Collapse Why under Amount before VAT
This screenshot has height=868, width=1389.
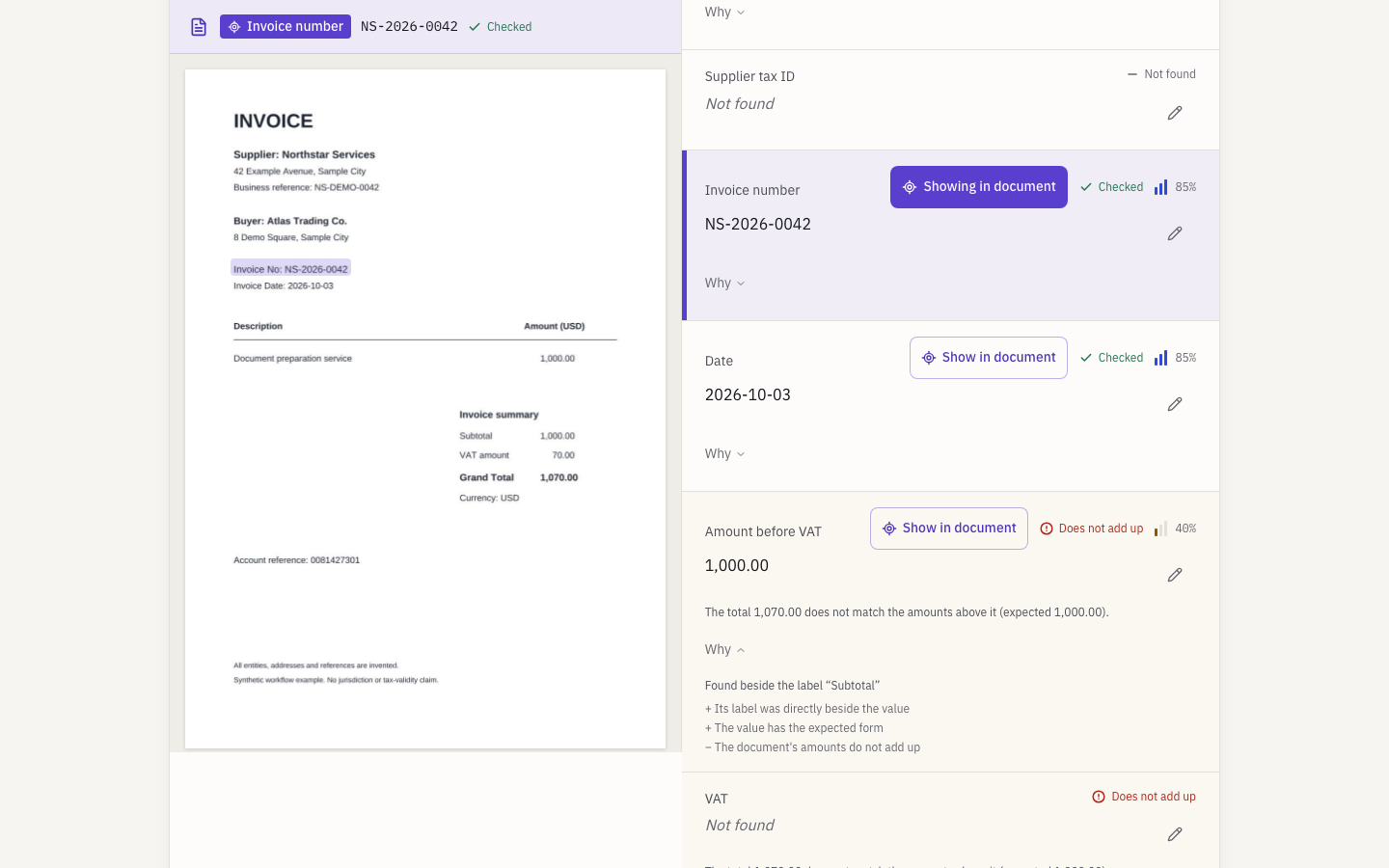725,650
